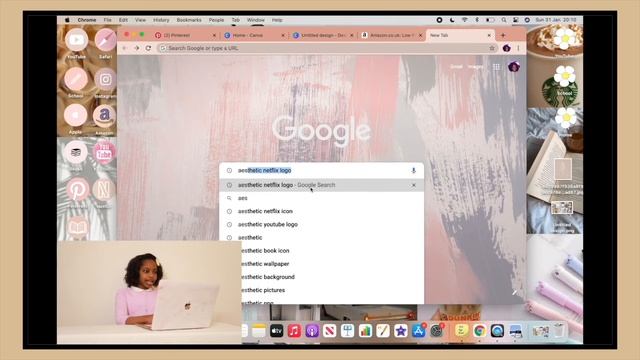Switch to the Home - Canva tab
The height and width of the screenshot is (360, 640).
pos(254,36)
